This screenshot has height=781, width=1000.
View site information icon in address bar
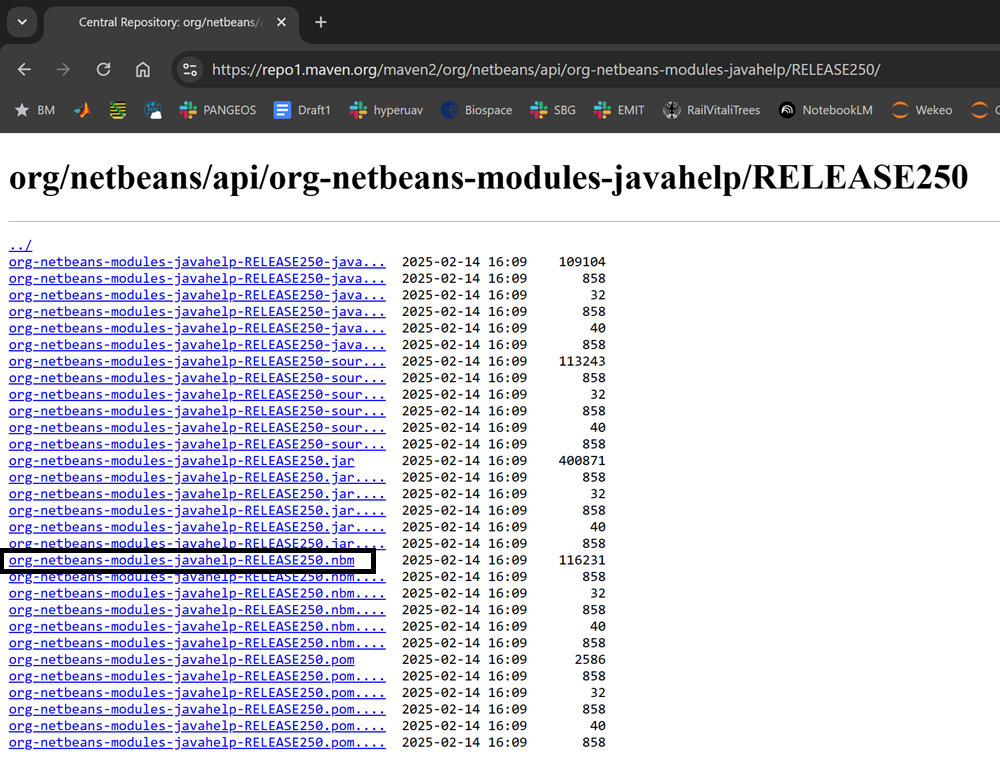click(x=189, y=69)
